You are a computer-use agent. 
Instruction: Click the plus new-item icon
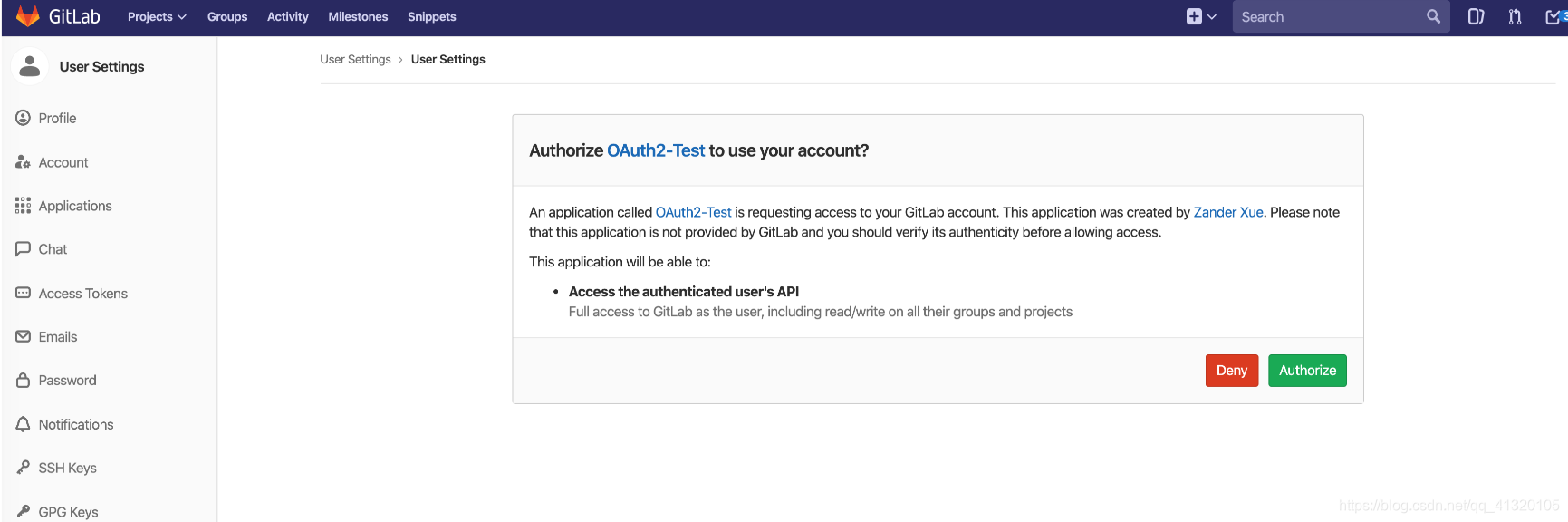1194,16
